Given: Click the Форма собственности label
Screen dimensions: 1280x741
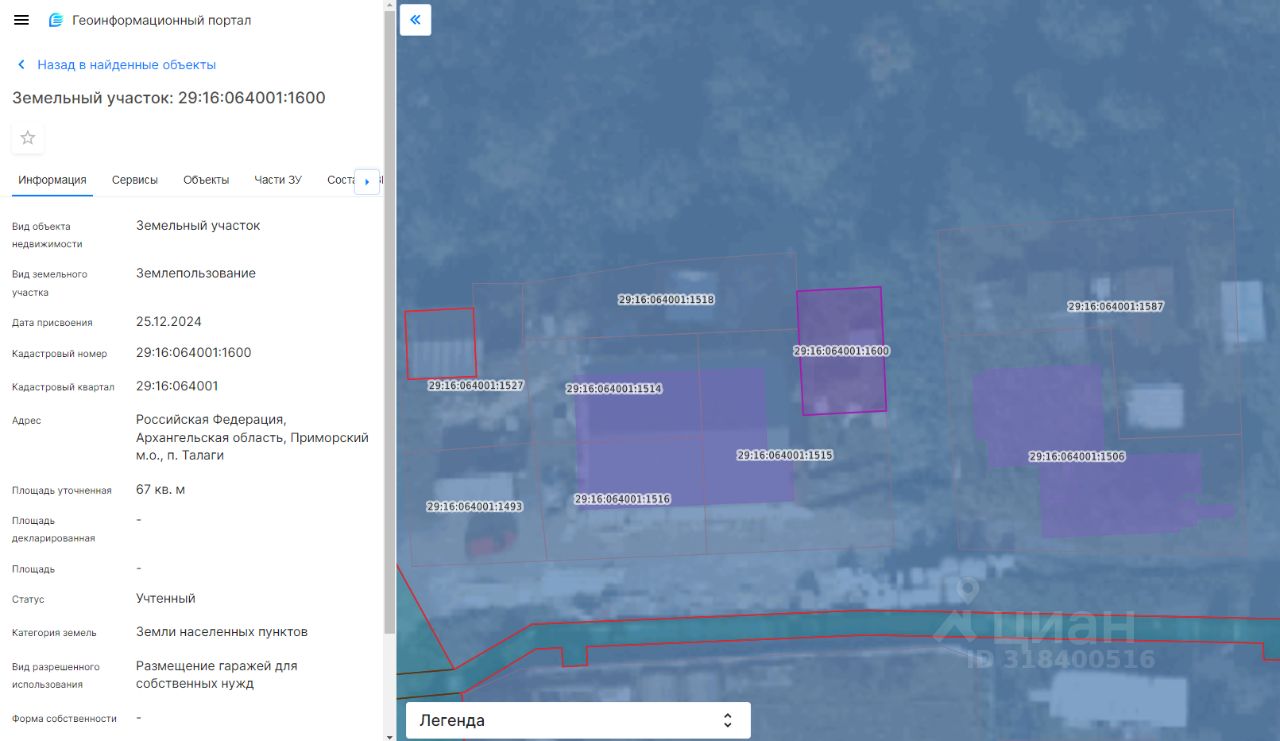Looking at the screenshot, I should (64, 719).
